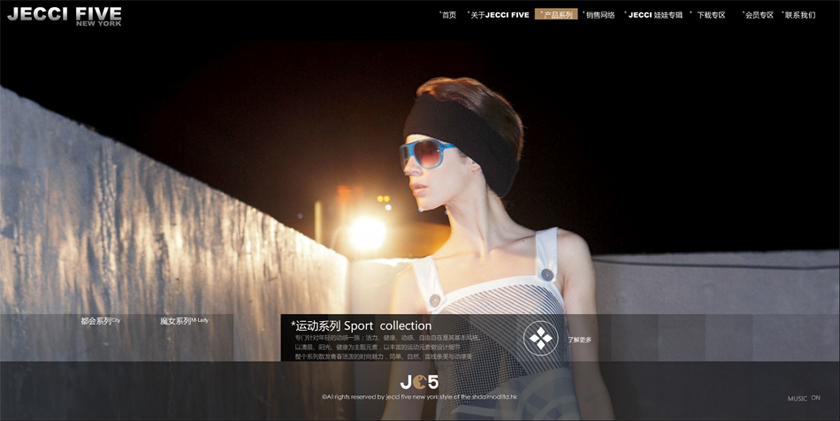Click the model's blue sunglasses in photo
This screenshot has height=421, width=840.
pos(427,153)
